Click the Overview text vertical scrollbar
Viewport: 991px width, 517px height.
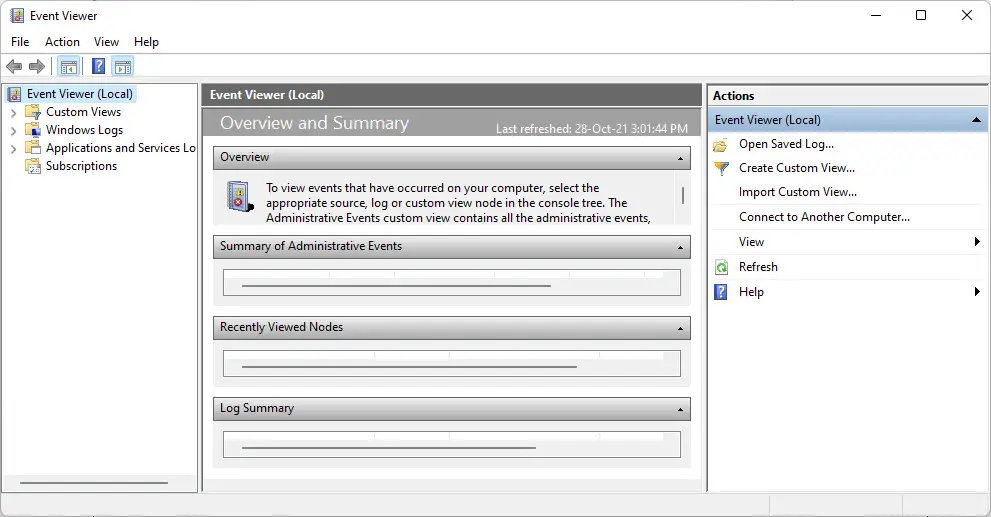click(683, 198)
